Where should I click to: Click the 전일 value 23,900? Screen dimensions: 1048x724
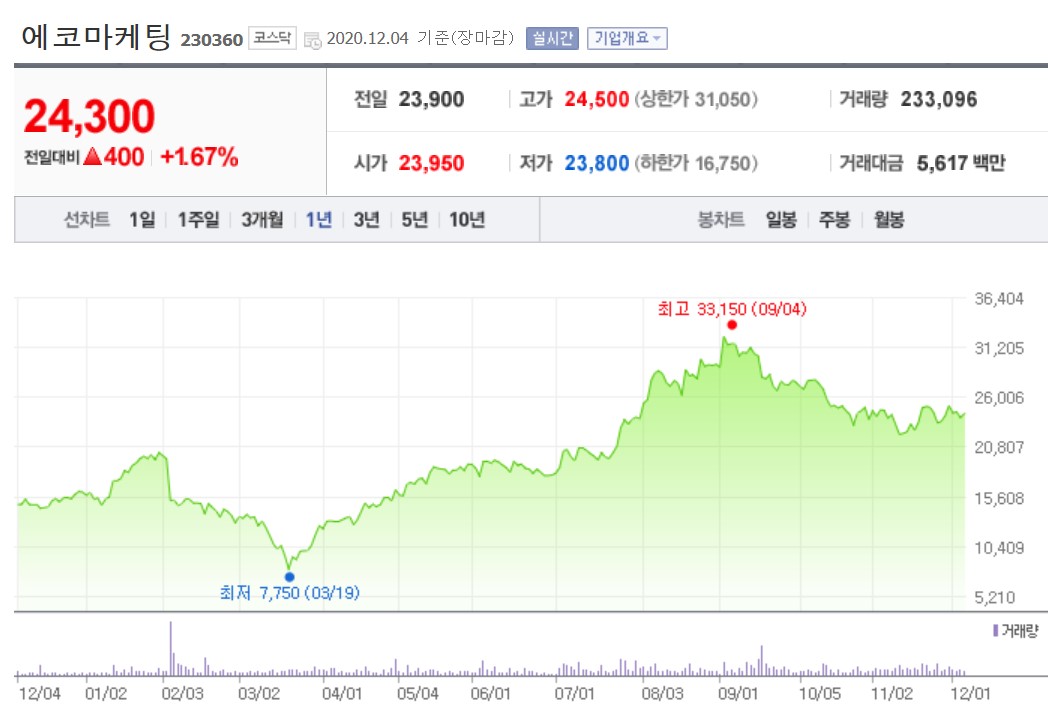(431, 100)
